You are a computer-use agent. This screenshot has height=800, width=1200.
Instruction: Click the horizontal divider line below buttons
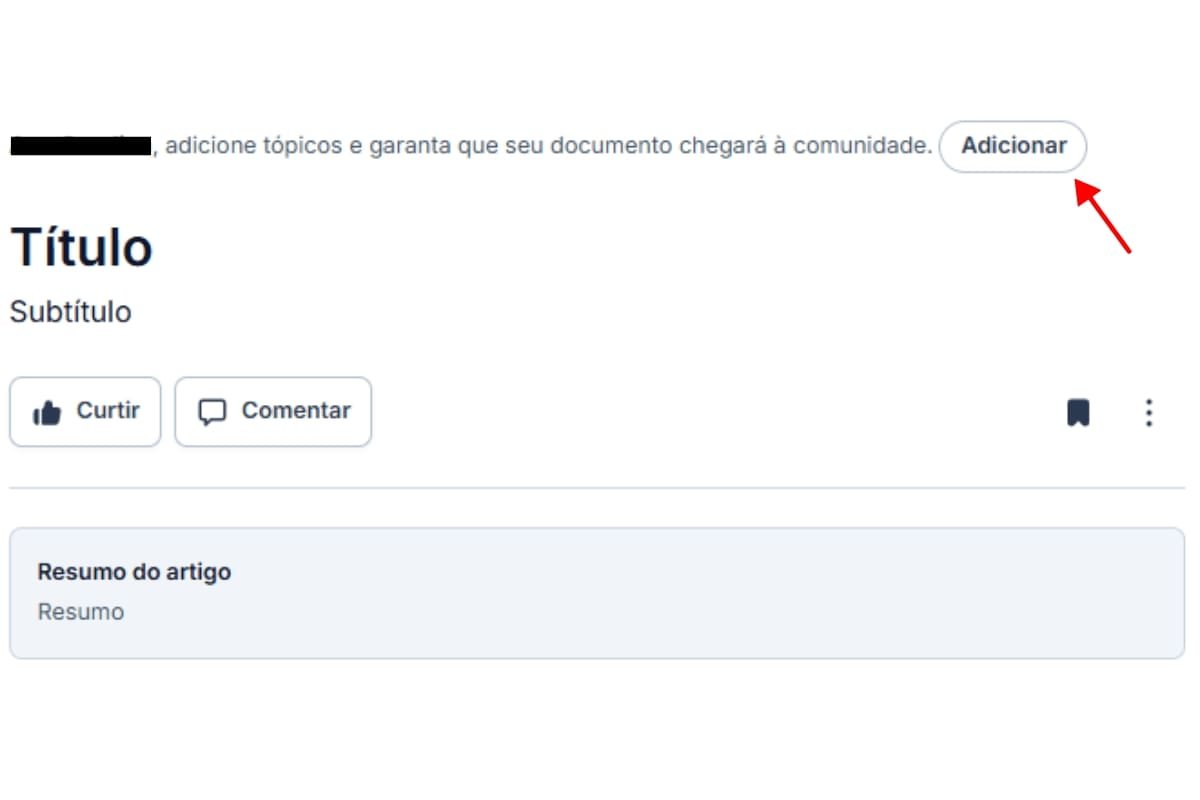click(x=597, y=488)
